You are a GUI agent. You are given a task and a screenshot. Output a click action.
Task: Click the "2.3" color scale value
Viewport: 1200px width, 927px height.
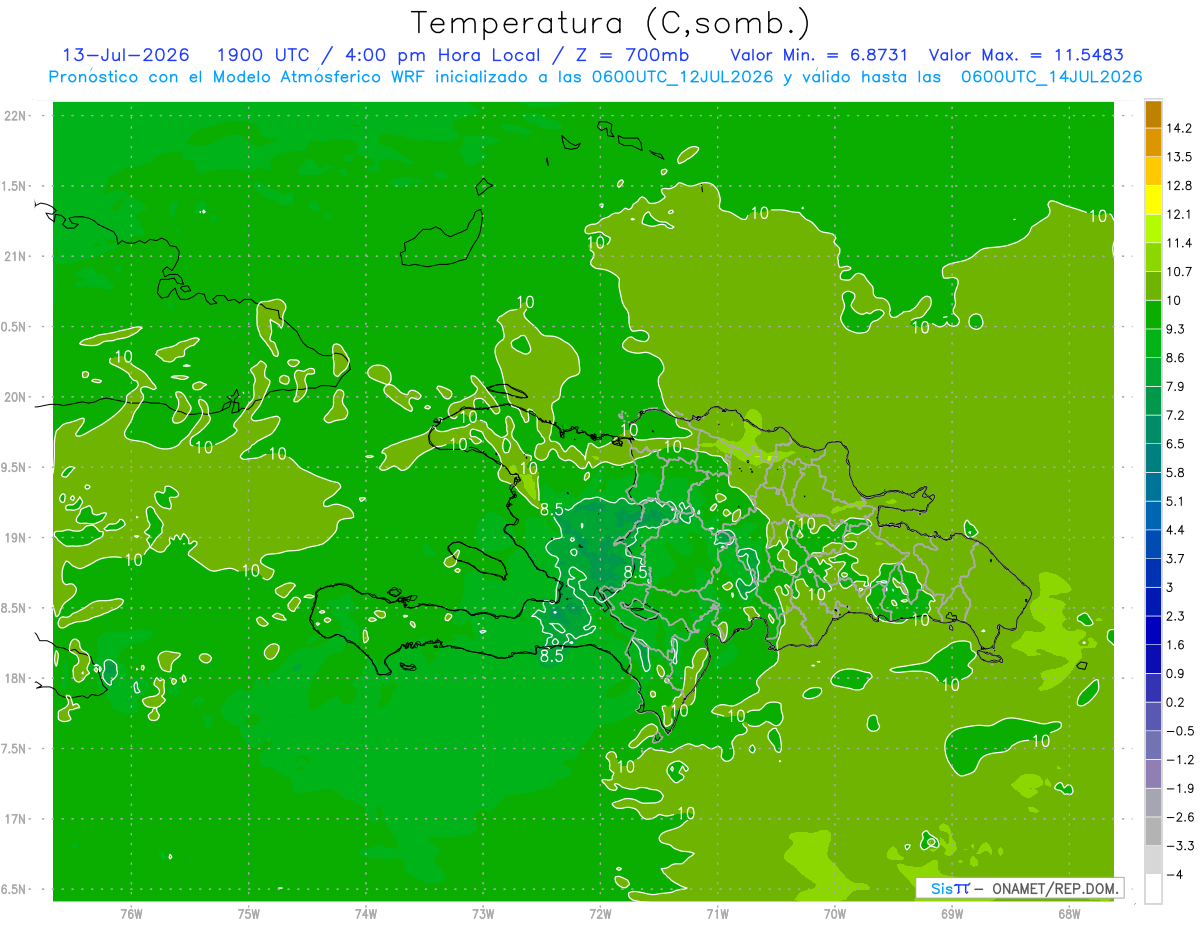[x=1176, y=616]
